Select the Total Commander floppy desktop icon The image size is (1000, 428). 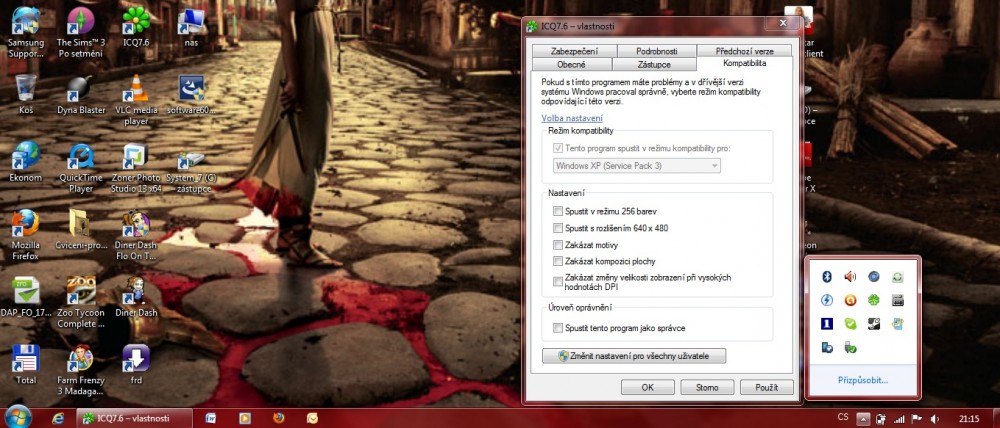click(25, 364)
